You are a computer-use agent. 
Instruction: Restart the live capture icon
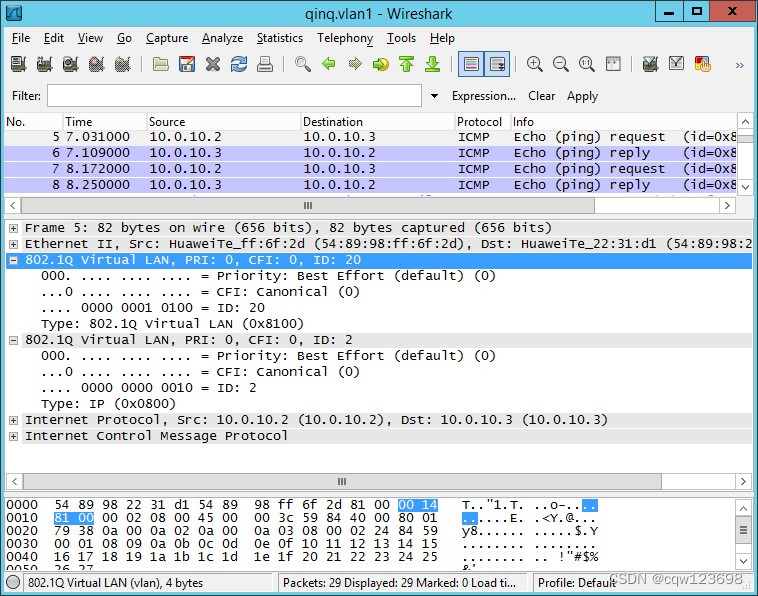click(x=123, y=64)
